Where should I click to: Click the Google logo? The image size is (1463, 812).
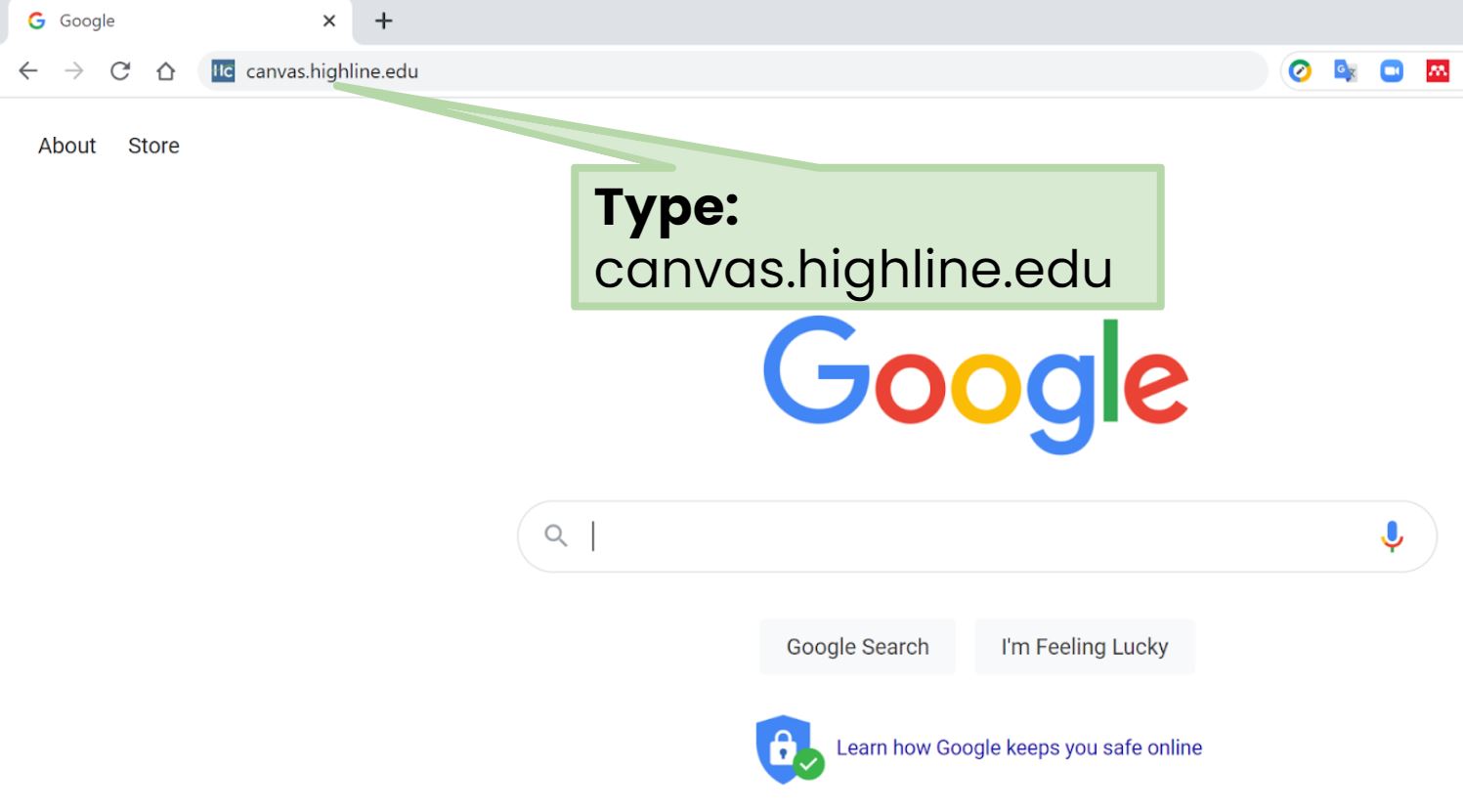(975, 386)
